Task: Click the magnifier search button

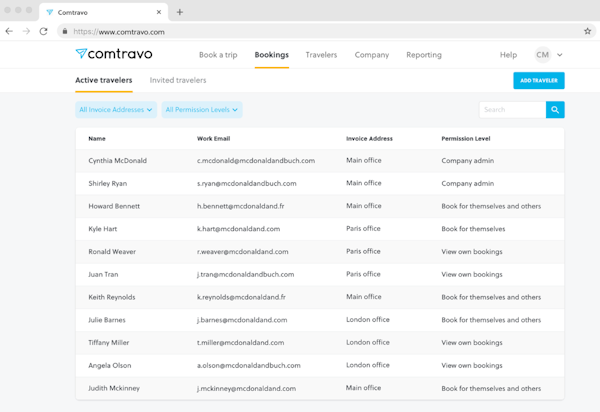Action: 555,110
